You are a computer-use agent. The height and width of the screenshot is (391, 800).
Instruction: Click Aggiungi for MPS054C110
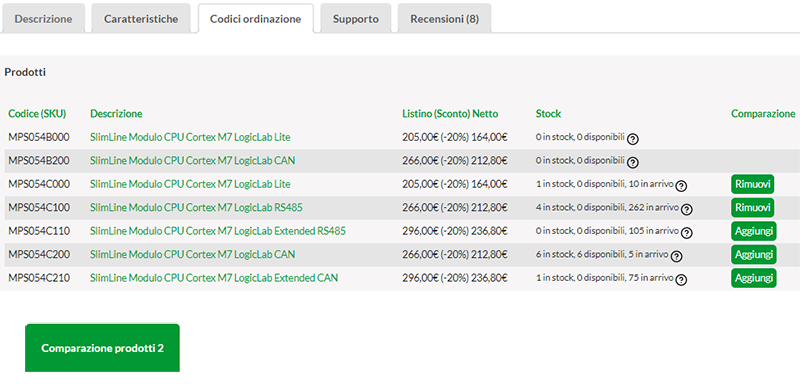tap(754, 231)
